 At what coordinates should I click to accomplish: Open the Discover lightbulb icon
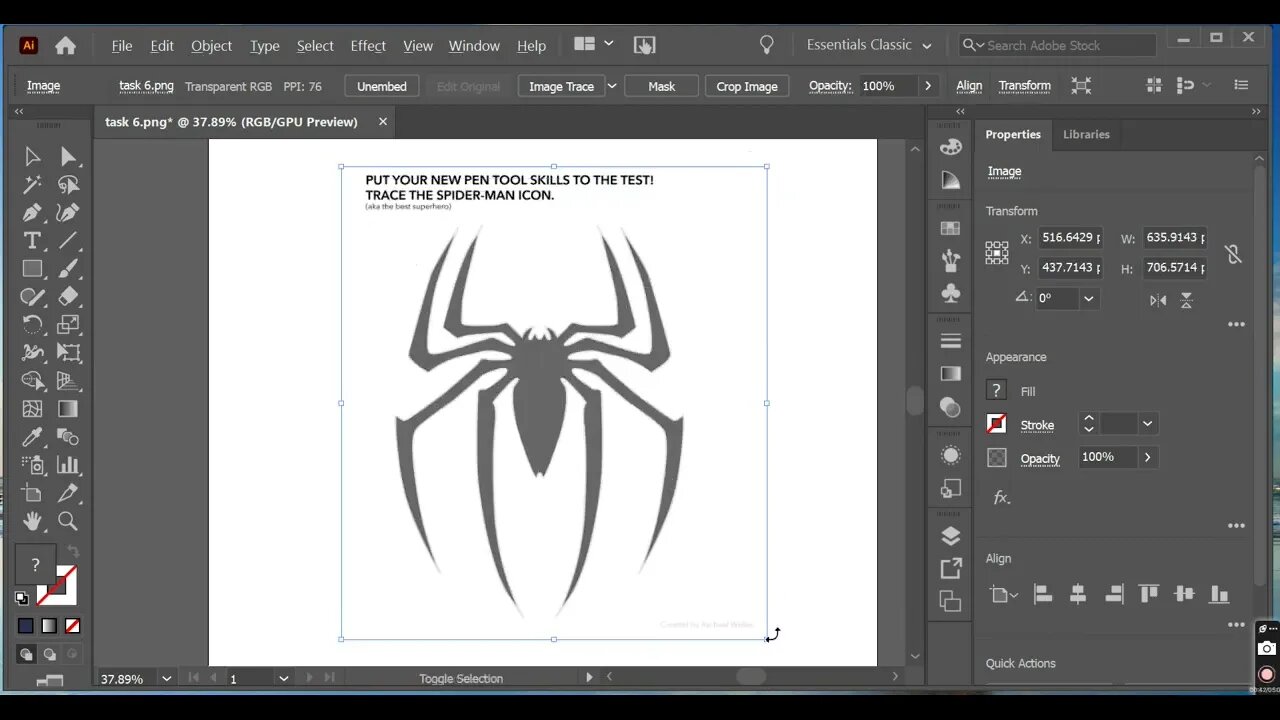coord(767,45)
